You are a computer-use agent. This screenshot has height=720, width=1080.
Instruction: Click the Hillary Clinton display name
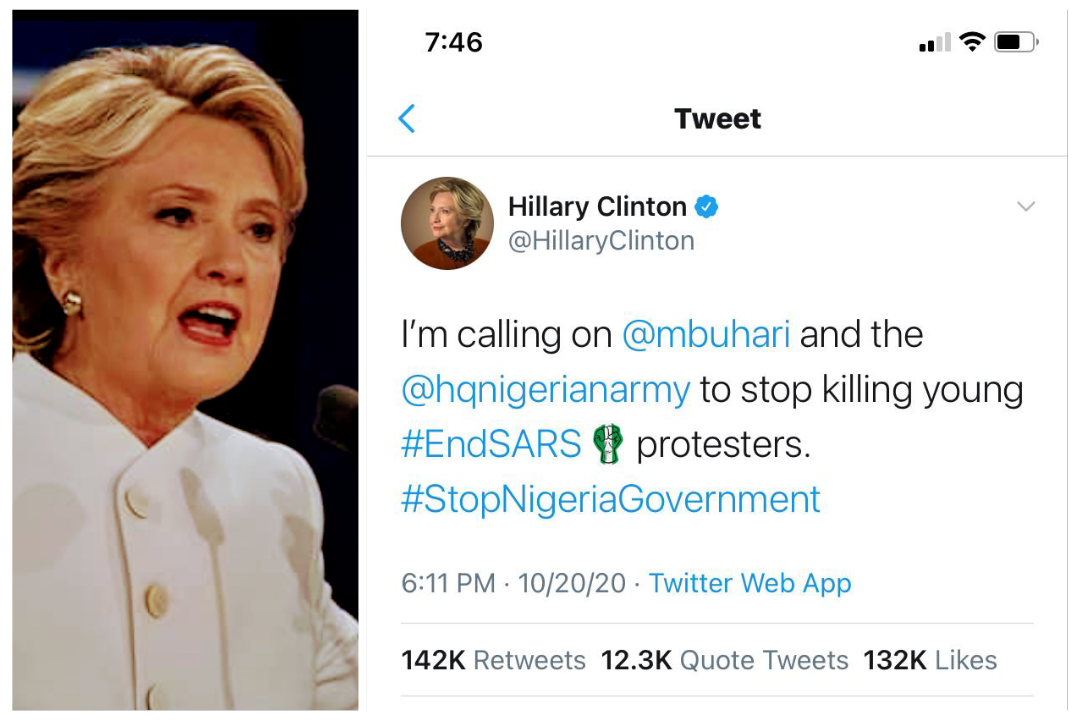(597, 207)
